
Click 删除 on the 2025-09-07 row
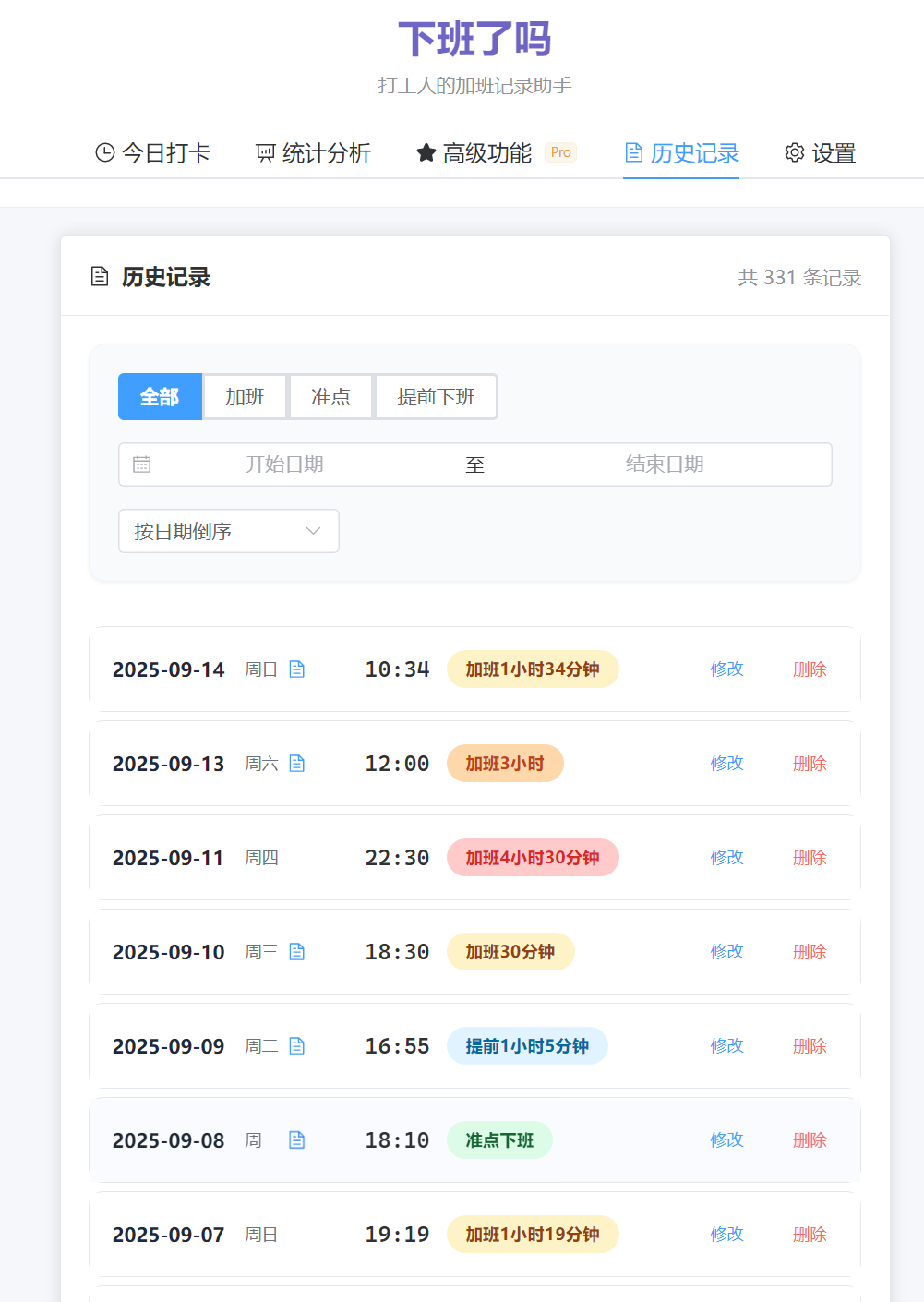point(810,1235)
